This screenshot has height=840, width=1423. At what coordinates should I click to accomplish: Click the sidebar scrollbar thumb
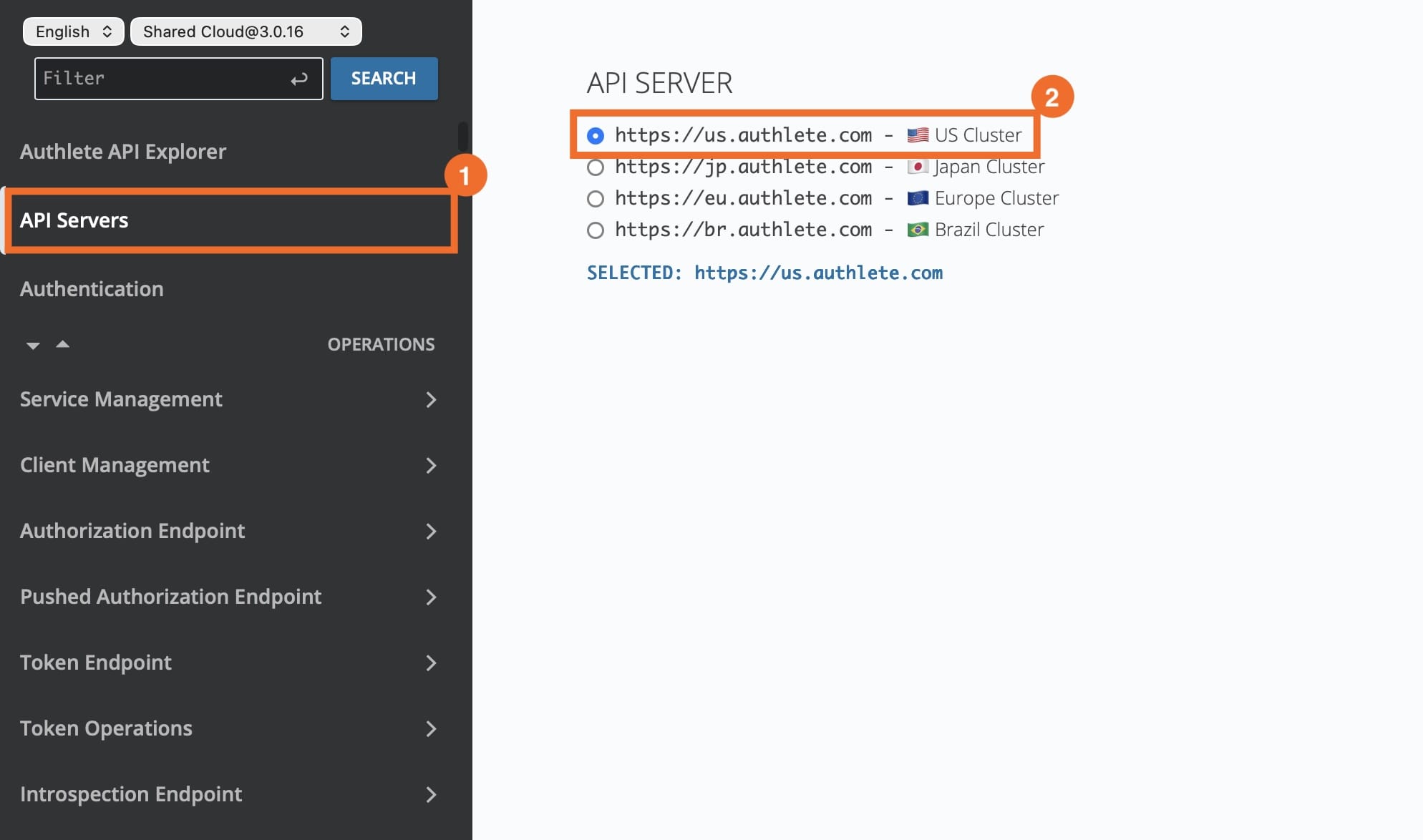click(x=462, y=136)
